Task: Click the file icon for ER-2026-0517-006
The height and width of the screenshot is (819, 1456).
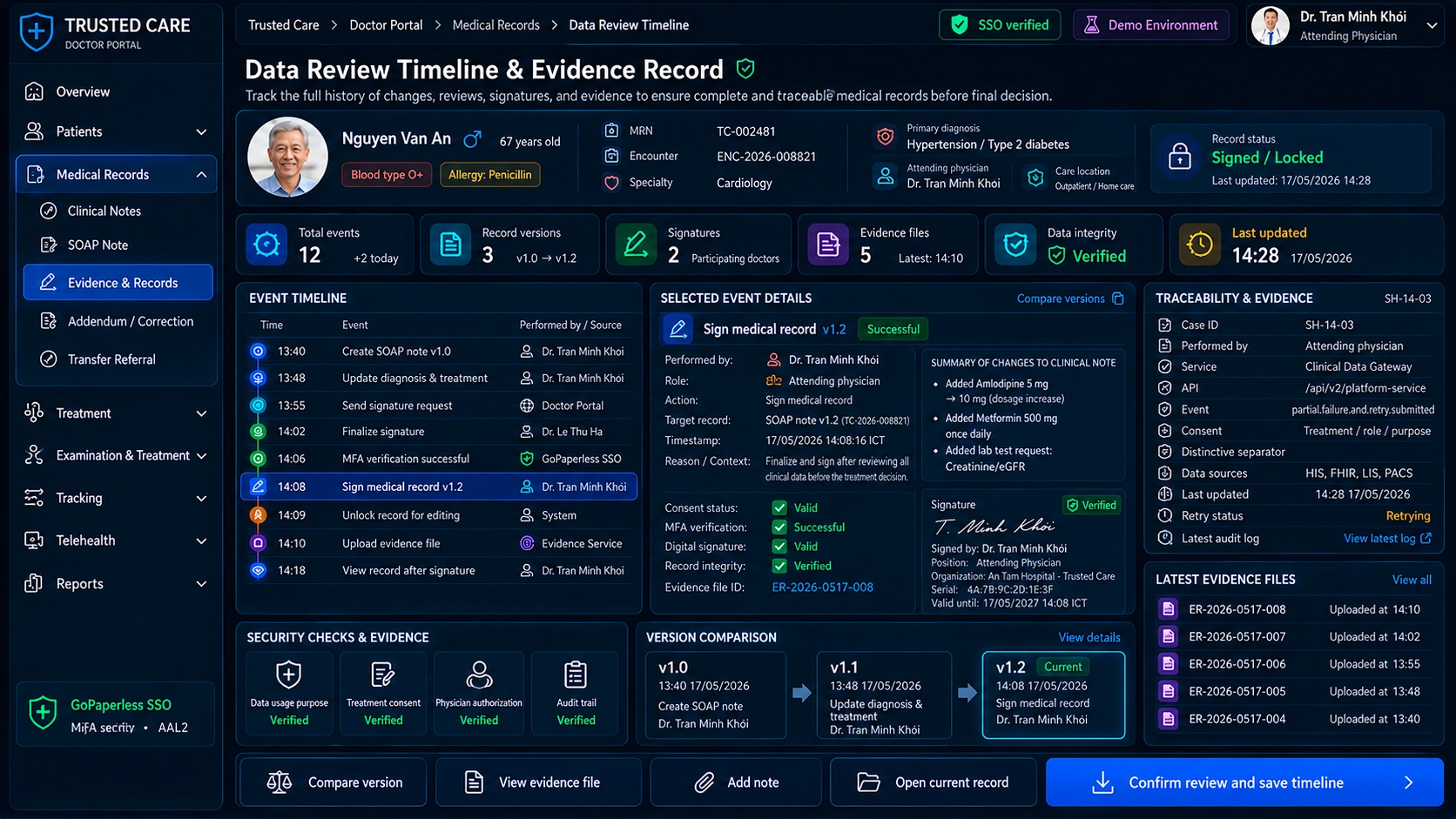Action: coord(1169,664)
